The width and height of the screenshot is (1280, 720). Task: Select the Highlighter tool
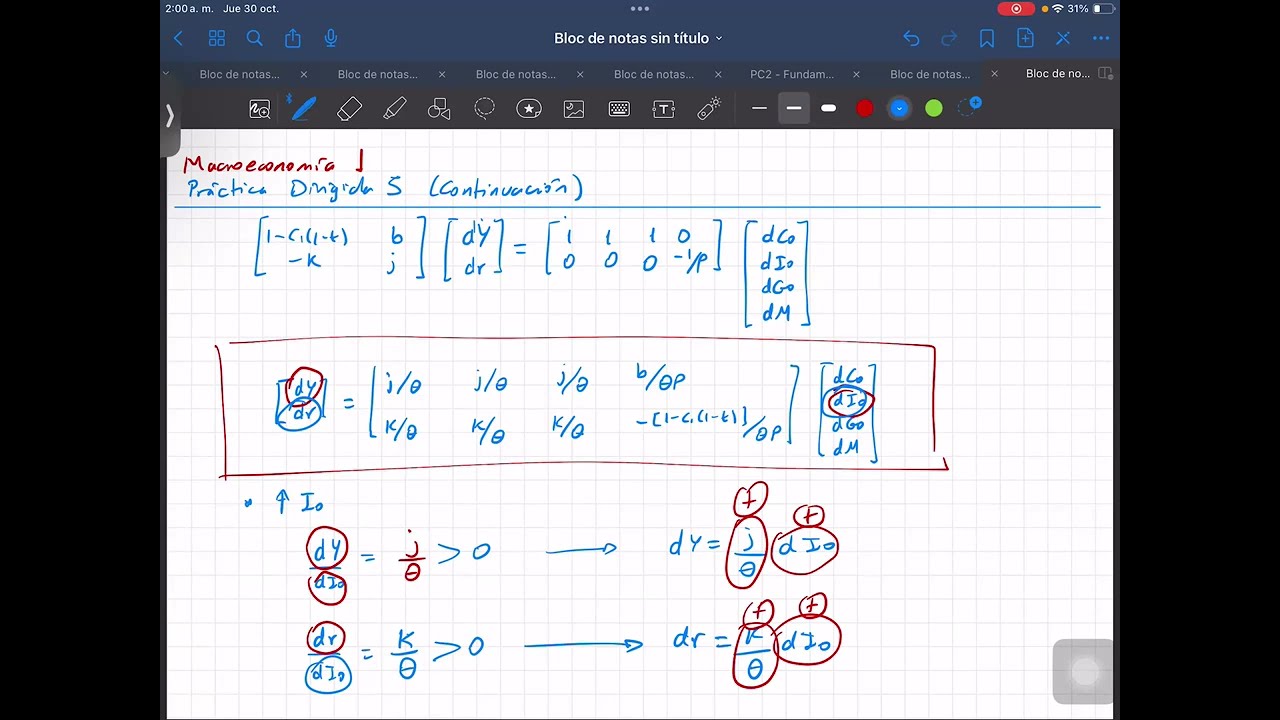coord(394,109)
